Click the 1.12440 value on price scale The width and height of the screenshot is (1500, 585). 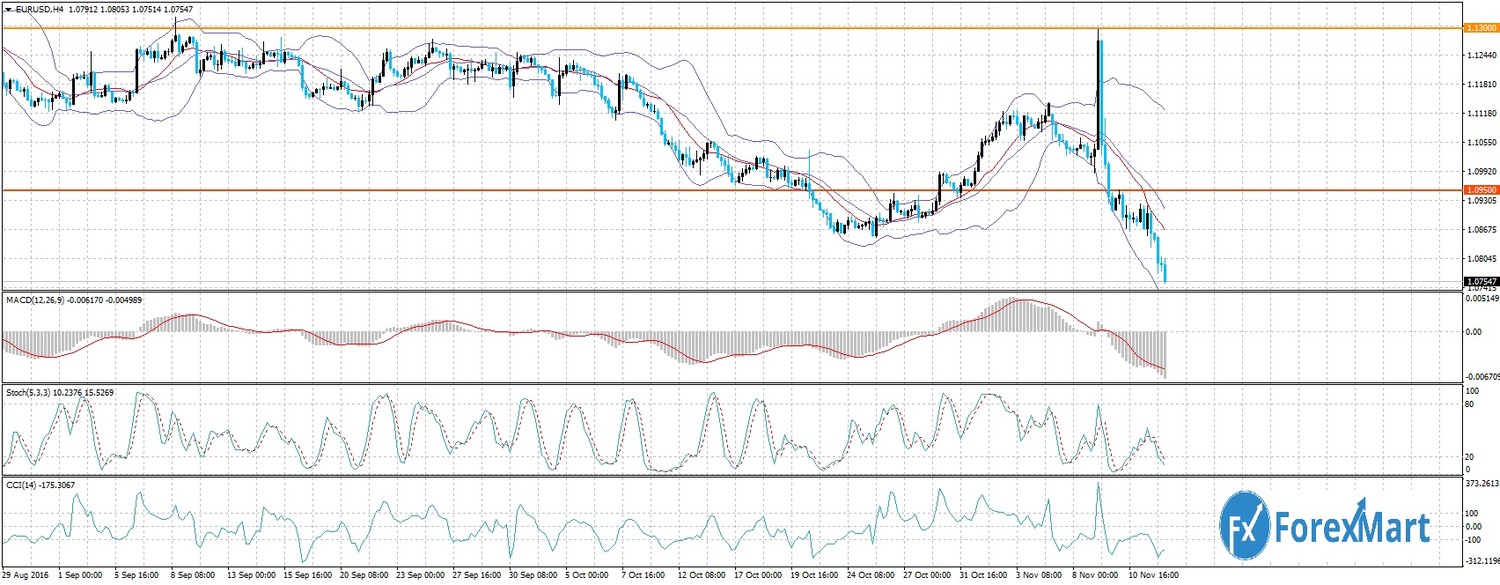[x=1479, y=57]
